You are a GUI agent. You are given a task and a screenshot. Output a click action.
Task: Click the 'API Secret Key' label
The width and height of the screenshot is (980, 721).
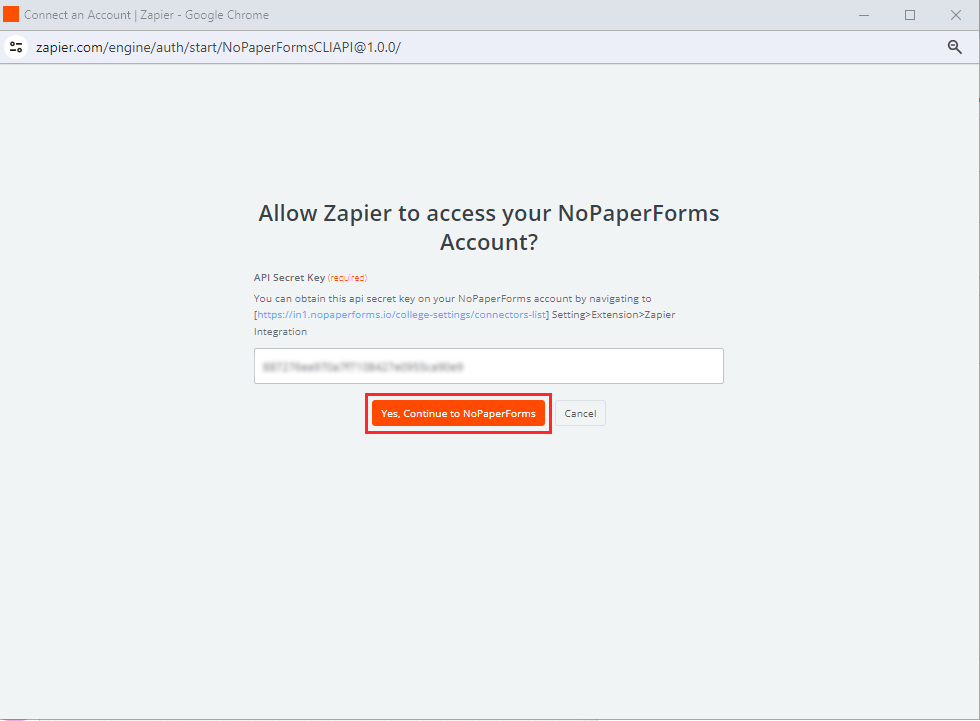[289, 277]
